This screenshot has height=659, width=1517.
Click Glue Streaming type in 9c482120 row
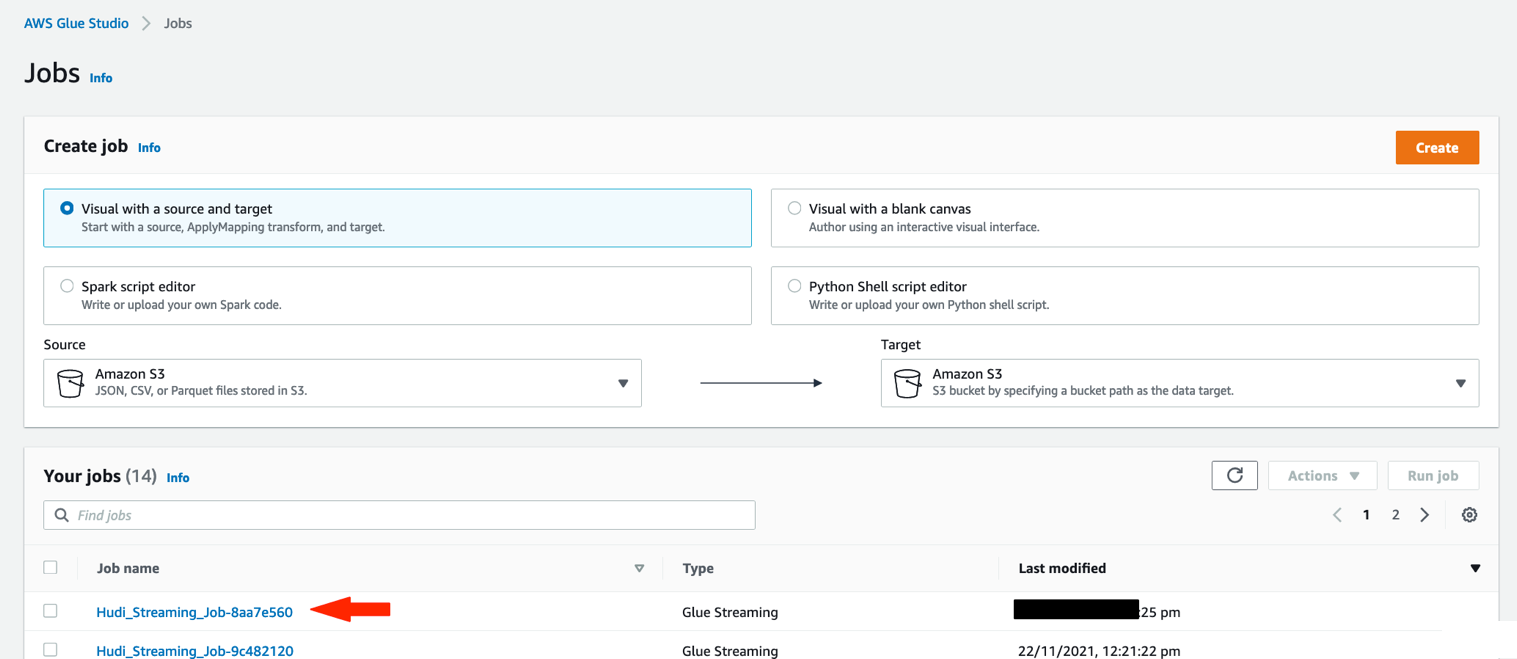coord(730,651)
